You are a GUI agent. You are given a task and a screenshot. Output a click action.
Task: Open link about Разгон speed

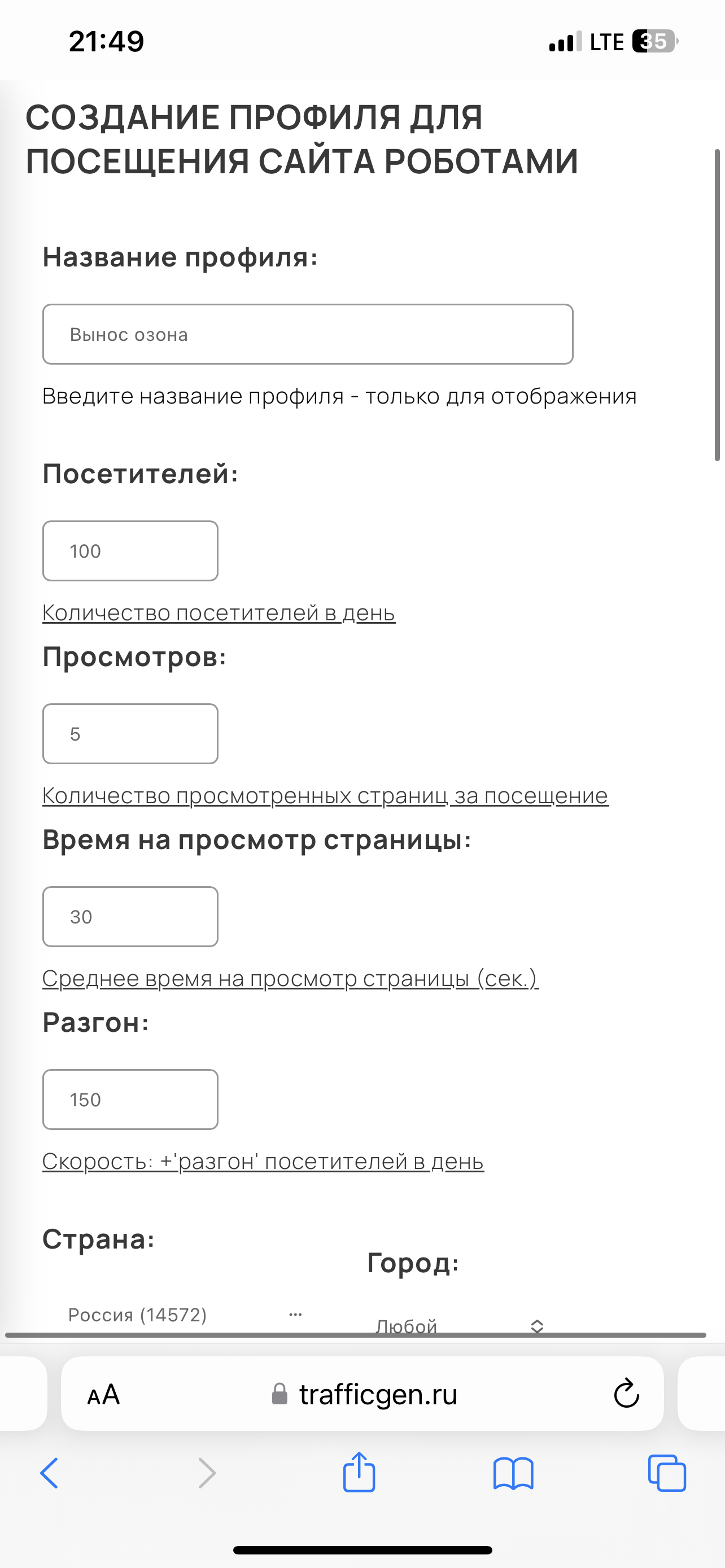click(x=263, y=1161)
